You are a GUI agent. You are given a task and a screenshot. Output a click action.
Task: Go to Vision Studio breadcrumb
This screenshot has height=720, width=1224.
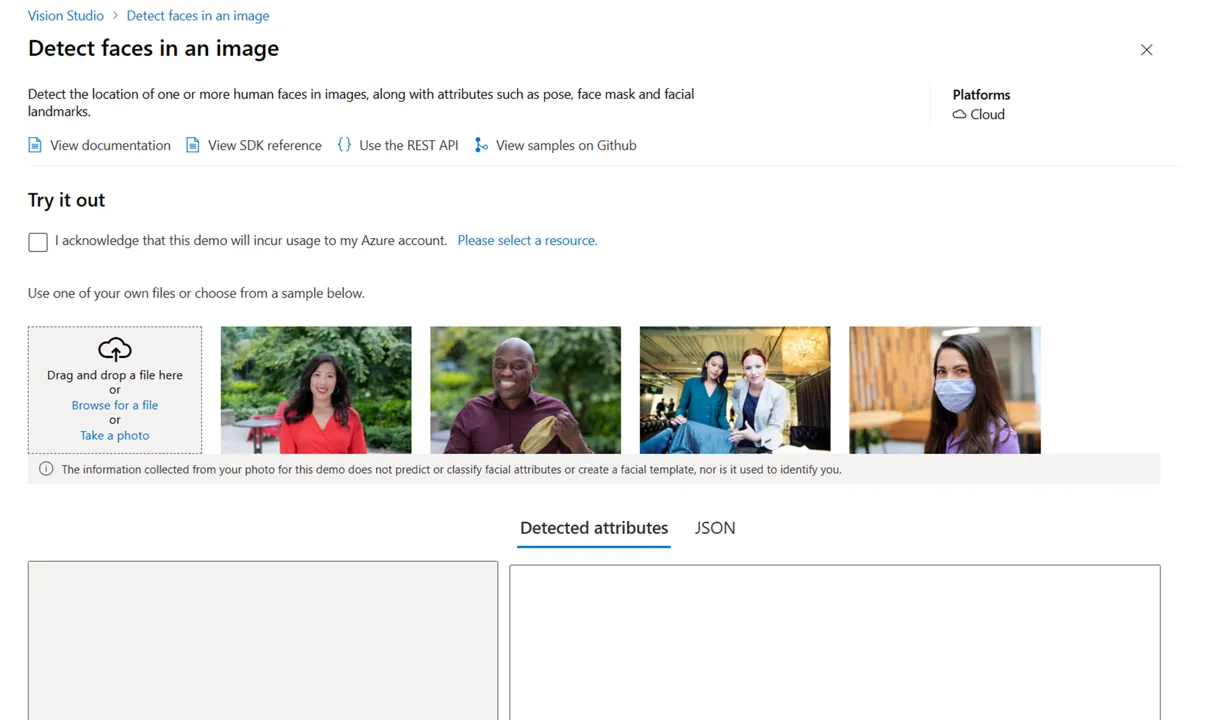click(66, 16)
